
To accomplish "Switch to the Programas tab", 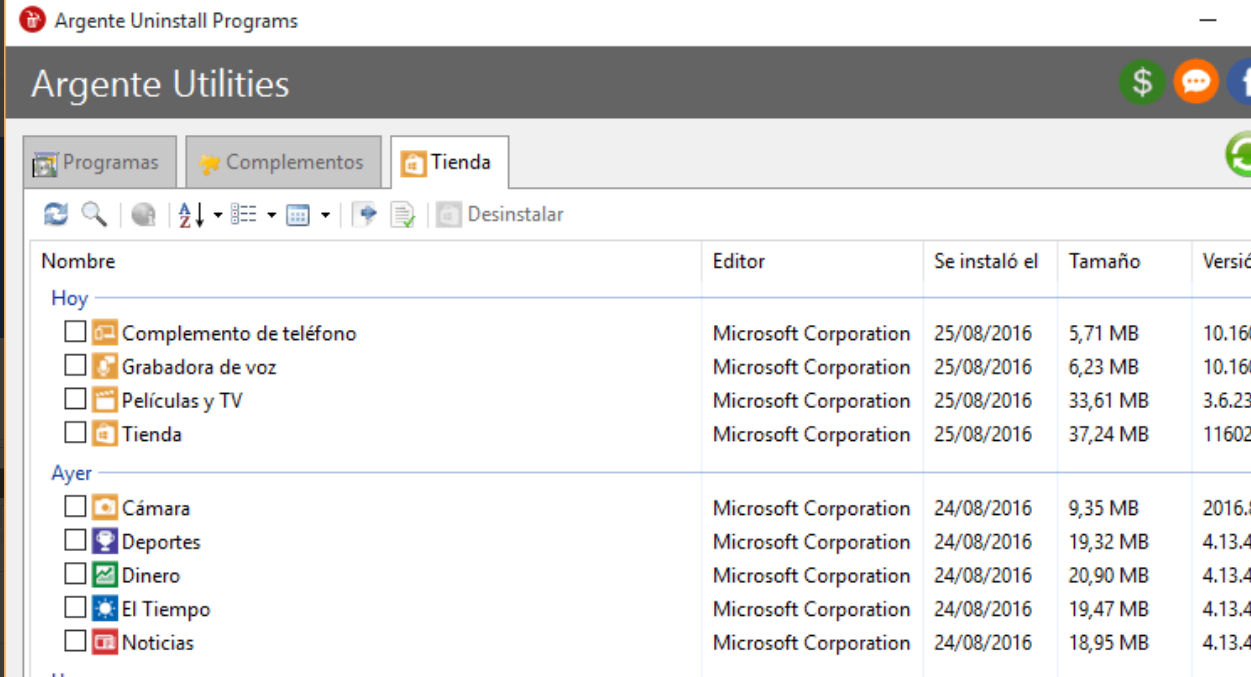I will click(100, 160).
